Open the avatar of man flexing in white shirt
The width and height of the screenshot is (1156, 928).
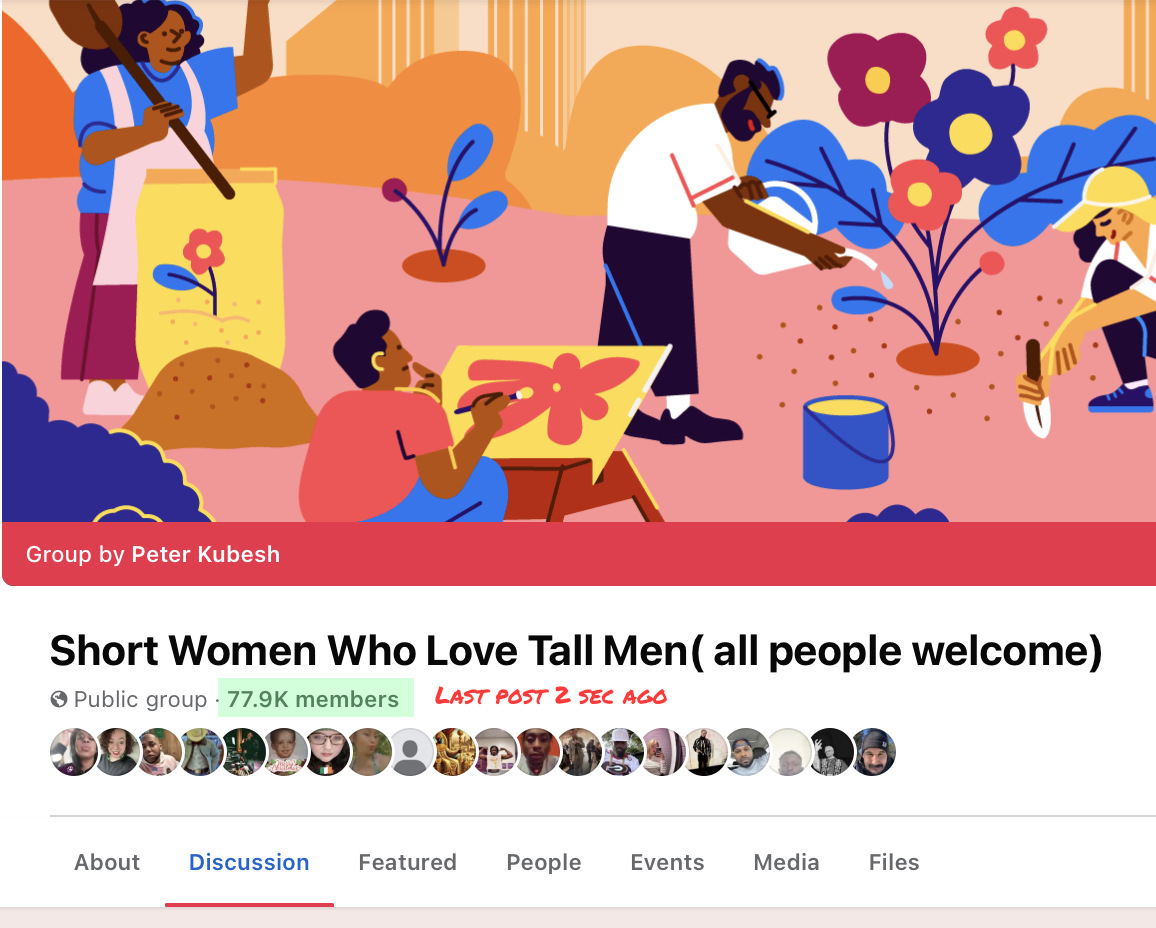click(495, 752)
